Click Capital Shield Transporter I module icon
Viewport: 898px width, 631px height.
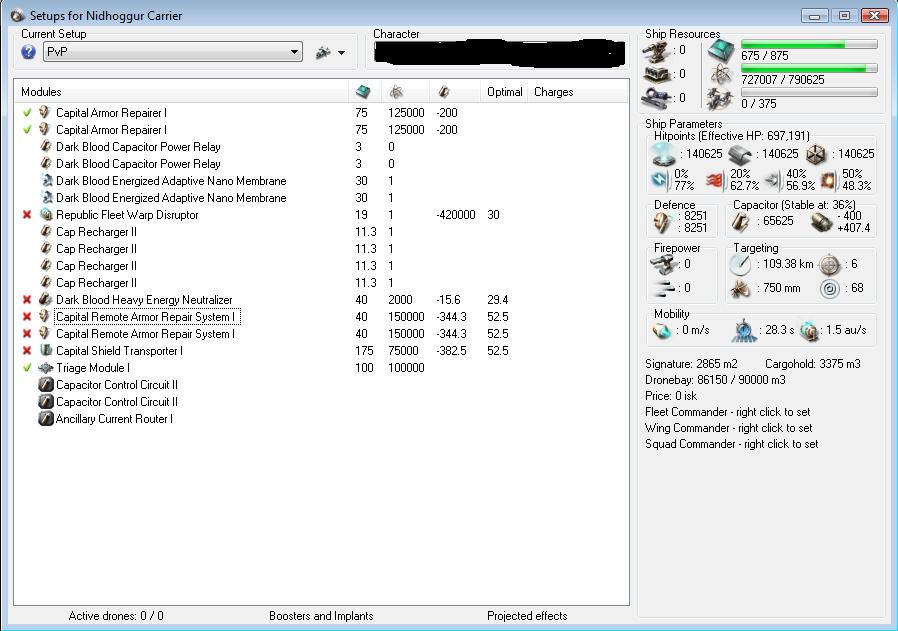(46, 350)
